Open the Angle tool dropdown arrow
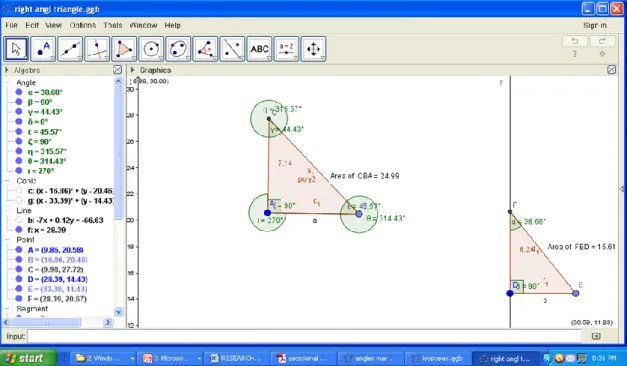Viewport: 627px width, 366px height. (215, 58)
